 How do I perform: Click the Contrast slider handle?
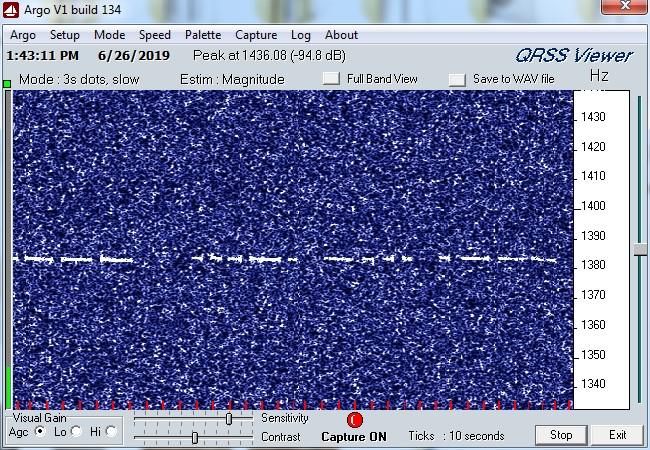pos(194,437)
